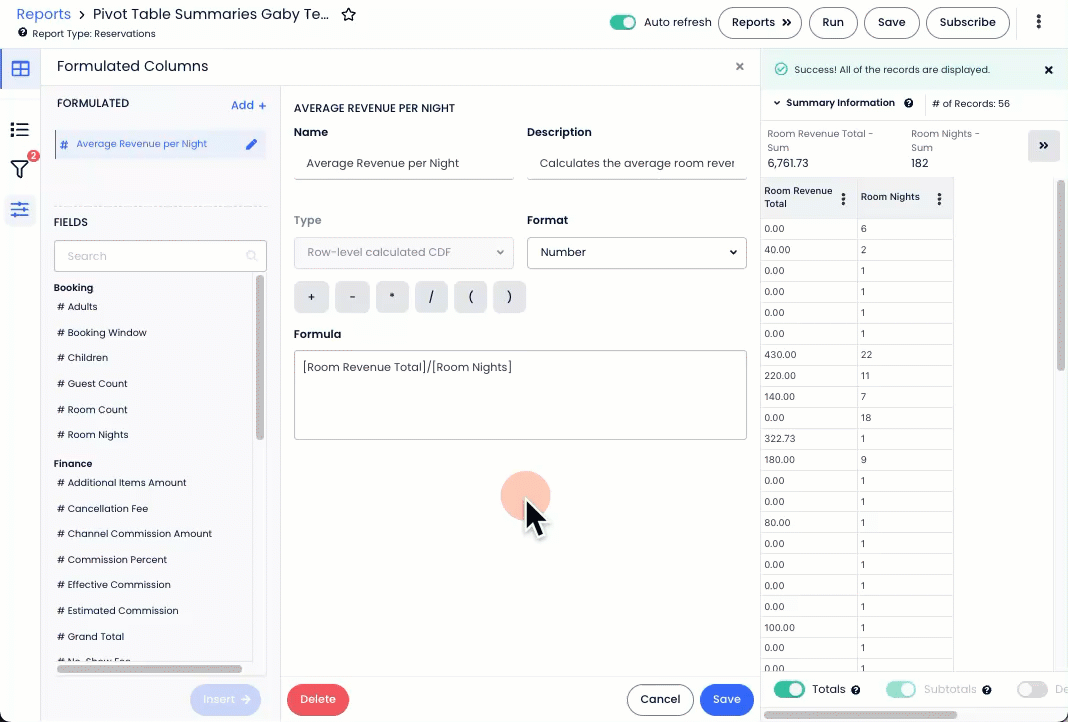
Task: Open the Type Row-level calculated CDF dropdown
Action: point(404,252)
